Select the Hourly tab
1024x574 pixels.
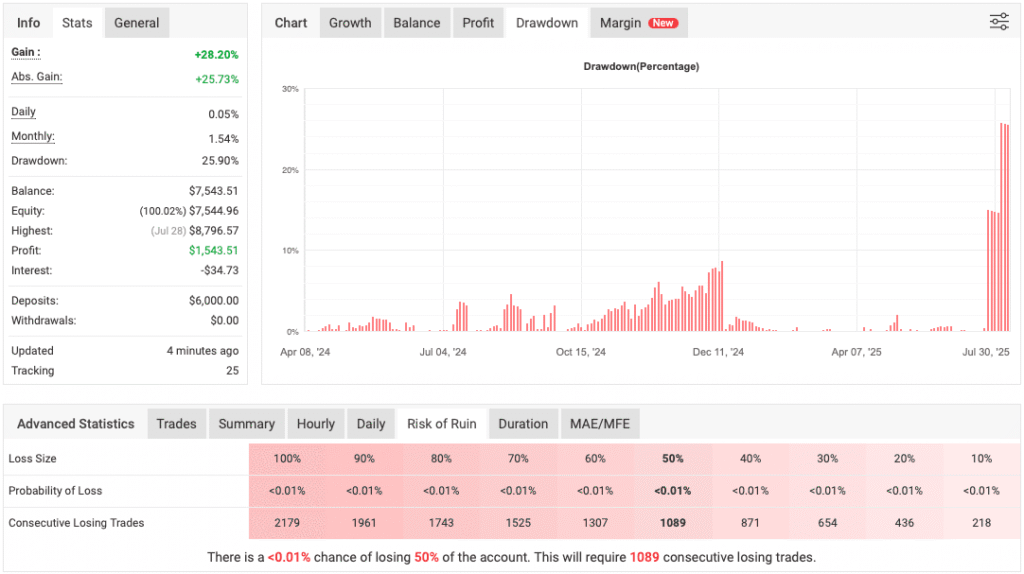pyautogui.click(x=315, y=424)
